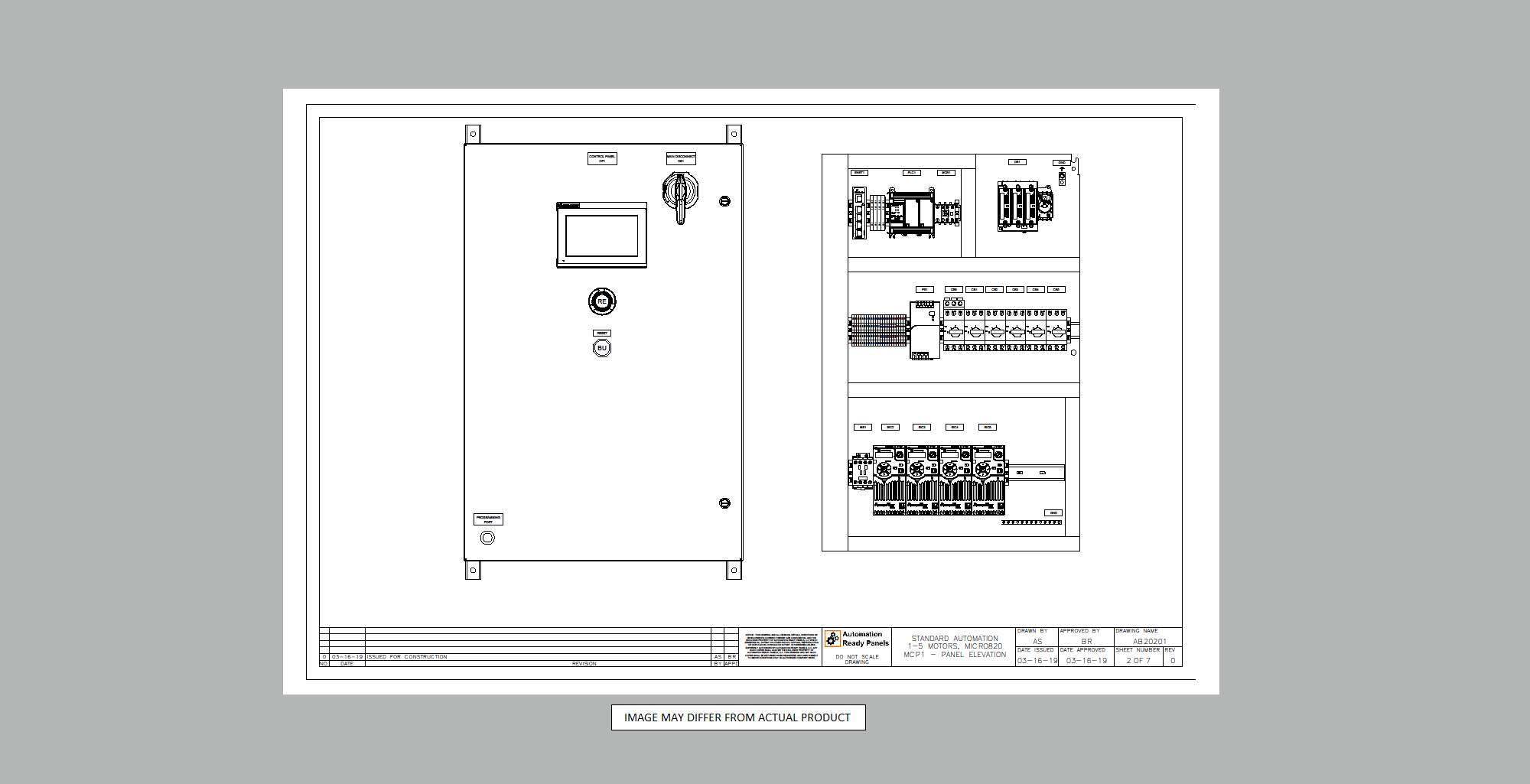Click the disconnect switch body on backpanel
Screen dimensions: 1530x784
pos(1024,206)
